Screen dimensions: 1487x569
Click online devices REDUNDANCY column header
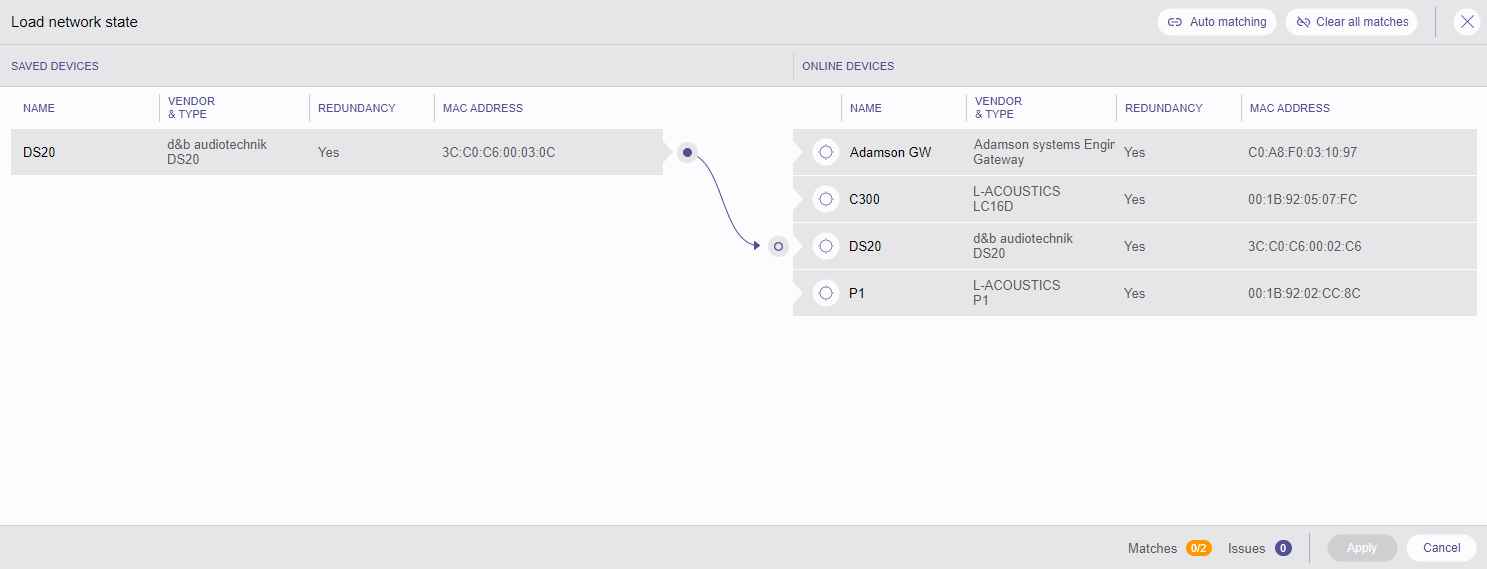(x=1164, y=108)
